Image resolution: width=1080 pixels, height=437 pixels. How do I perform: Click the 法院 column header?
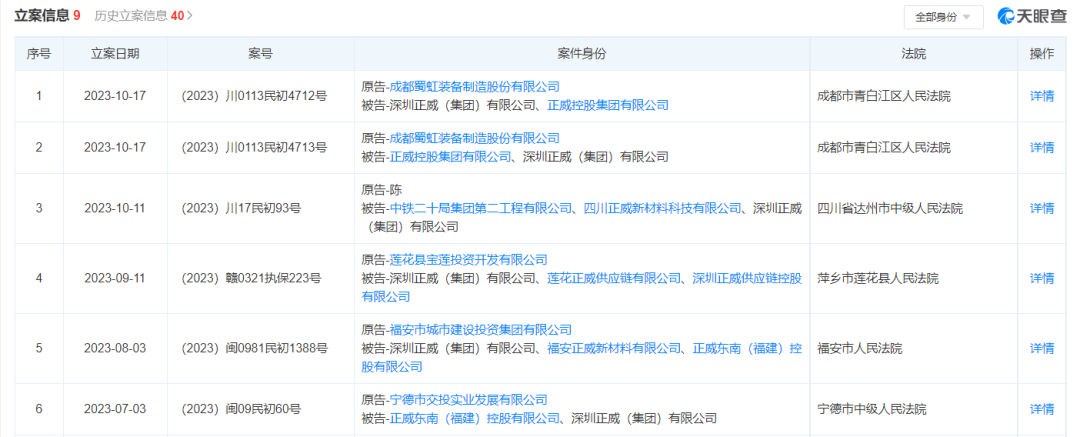[913, 54]
